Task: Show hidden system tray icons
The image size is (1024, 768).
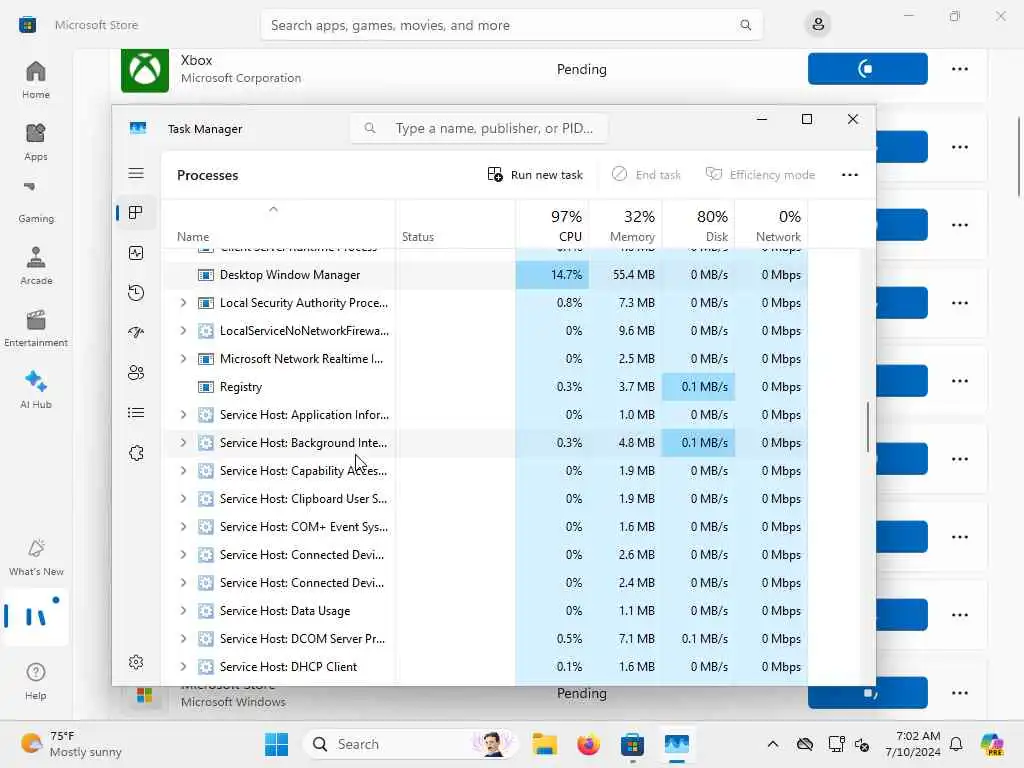Action: click(773, 744)
